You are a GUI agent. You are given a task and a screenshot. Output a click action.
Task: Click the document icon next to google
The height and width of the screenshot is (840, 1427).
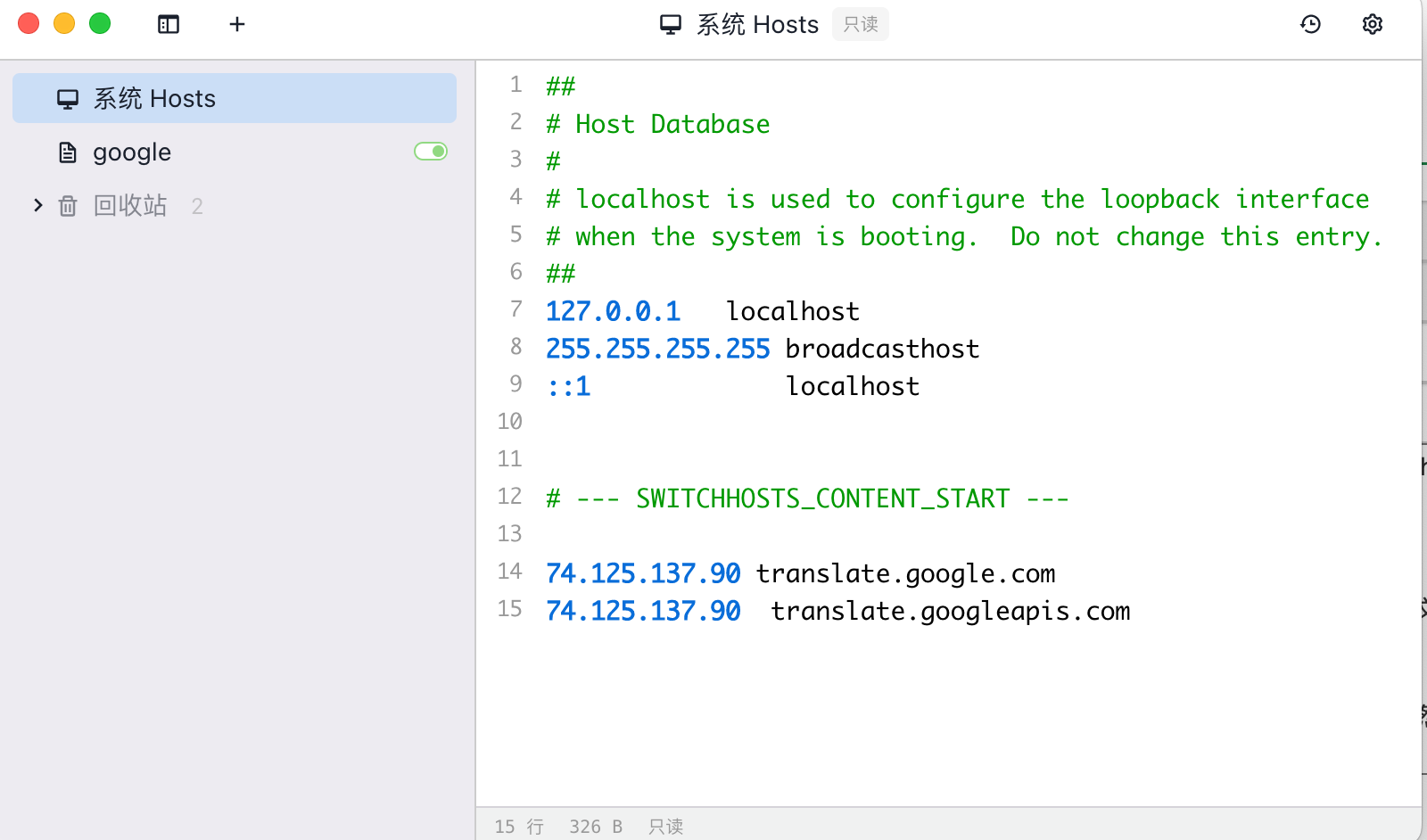(68, 152)
